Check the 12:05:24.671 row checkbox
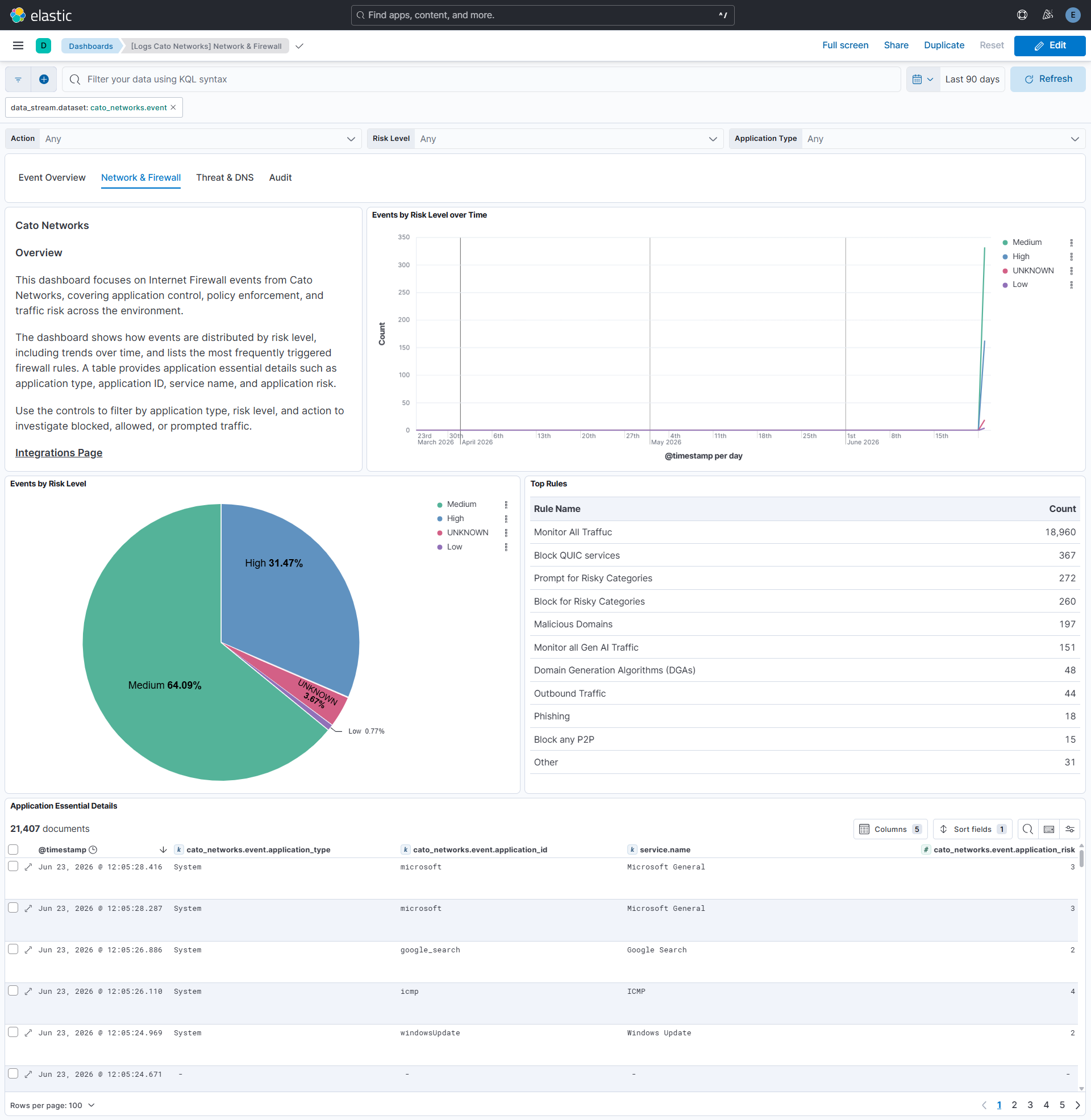Screen dimensions: 1091x1120 pyautogui.click(x=13, y=1073)
